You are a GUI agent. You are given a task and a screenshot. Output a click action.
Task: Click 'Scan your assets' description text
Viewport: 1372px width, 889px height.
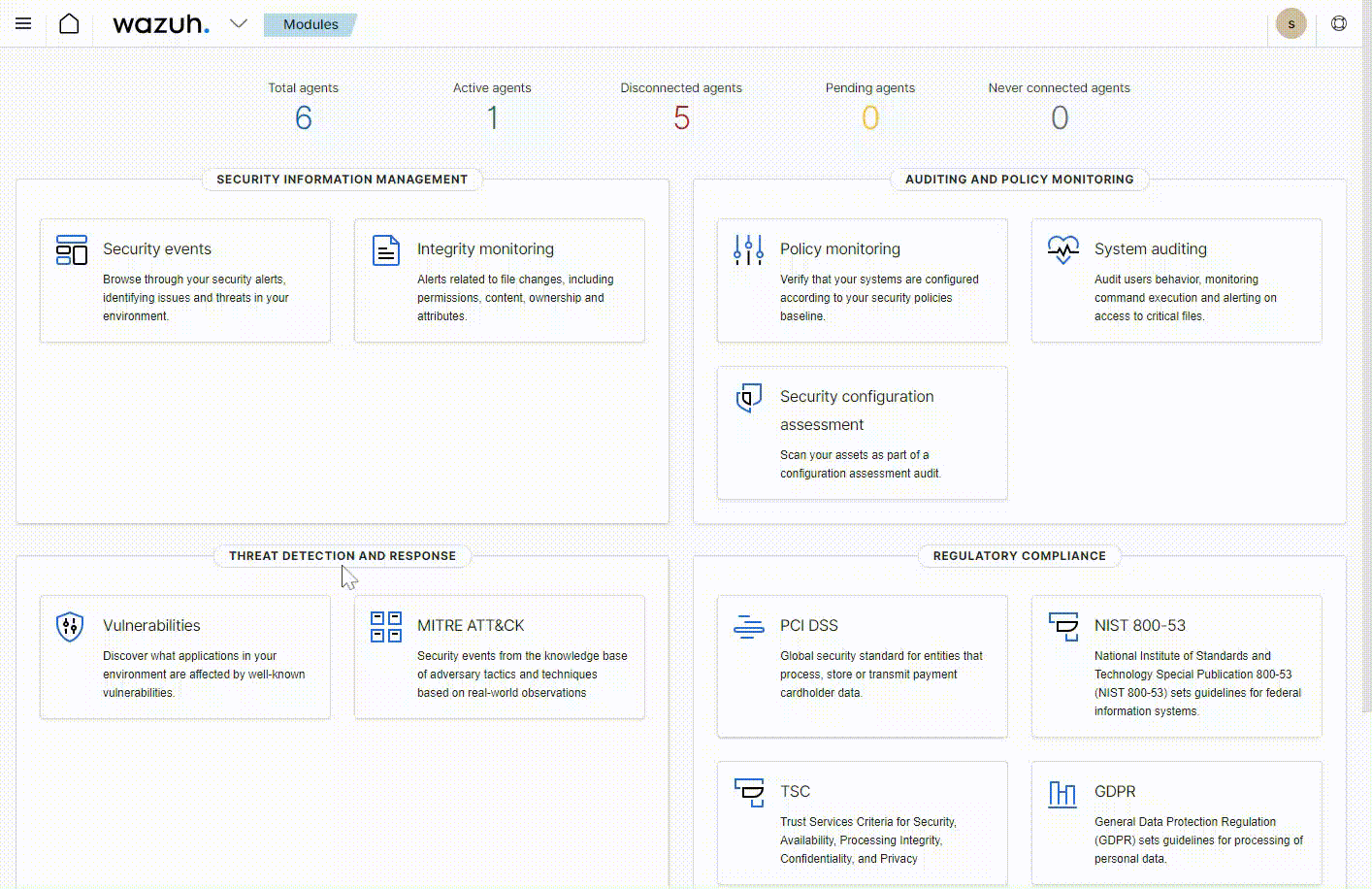861,464
